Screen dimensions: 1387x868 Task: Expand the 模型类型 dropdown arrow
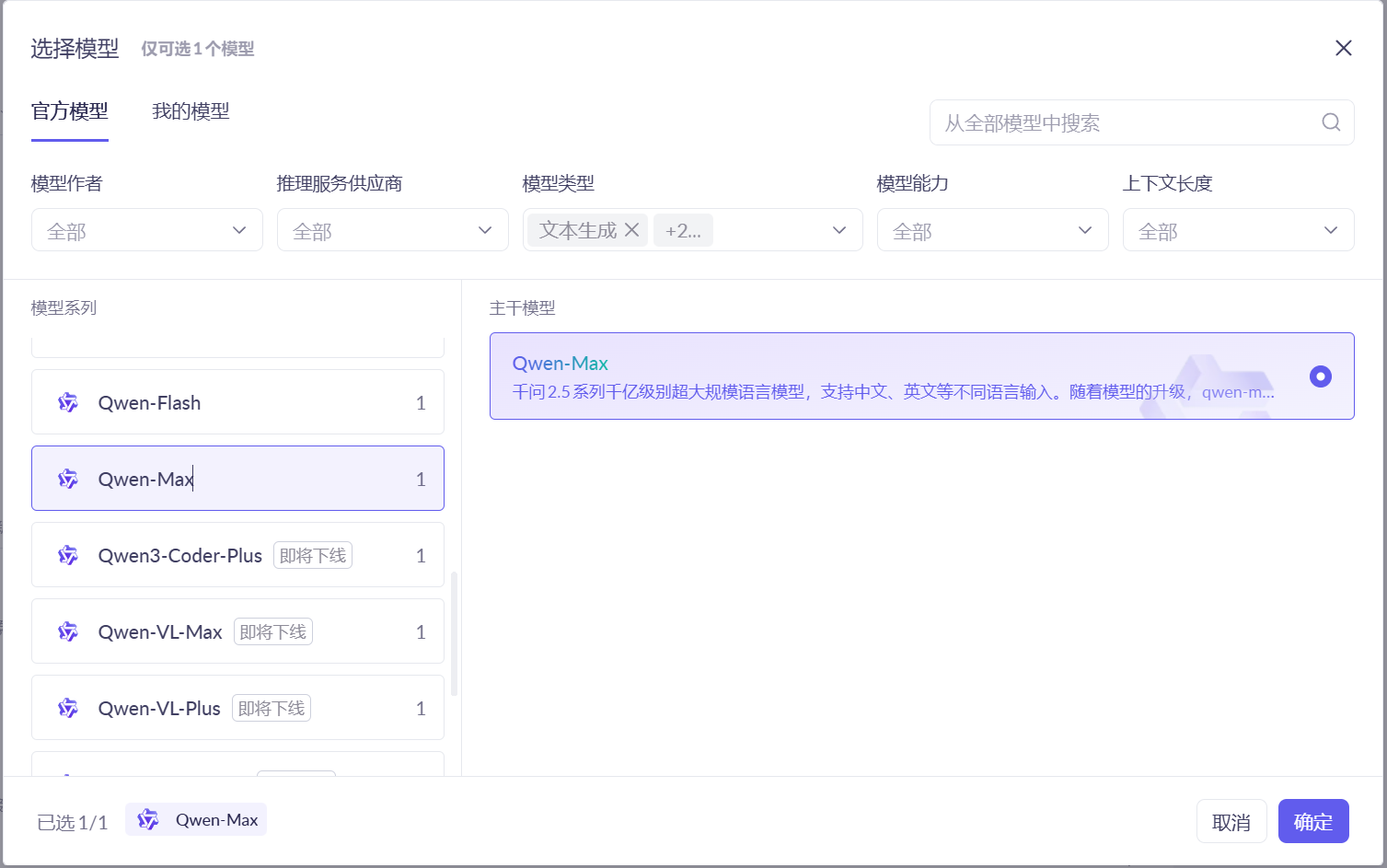(x=839, y=230)
